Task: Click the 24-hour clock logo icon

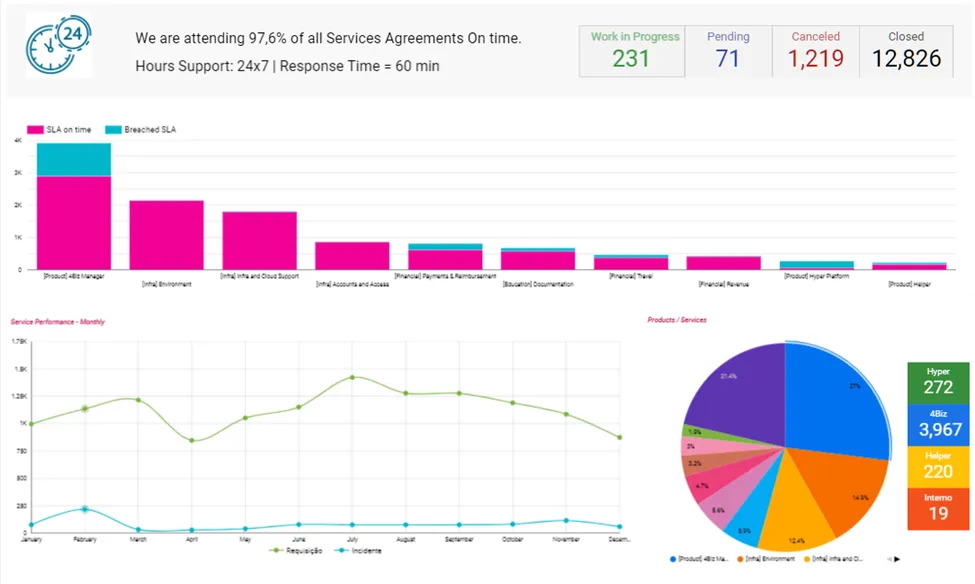Action: (59, 45)
